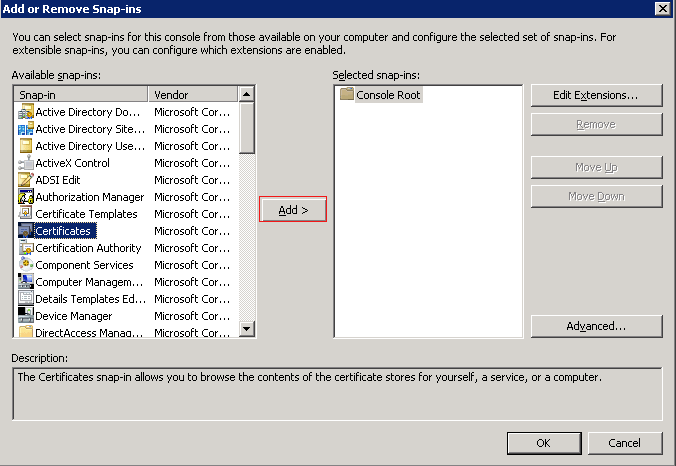The height and width of the screenshot is (466, 676).
Task: Click the Vendor column header
Action: 193,94
